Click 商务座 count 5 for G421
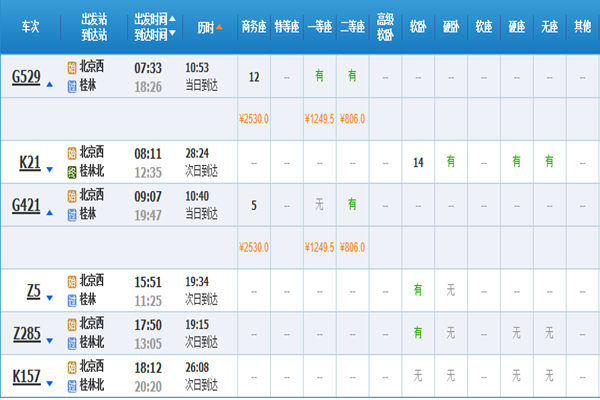This screenshot has width=600, height=400. pyautogui.click(x=254, y=205)
